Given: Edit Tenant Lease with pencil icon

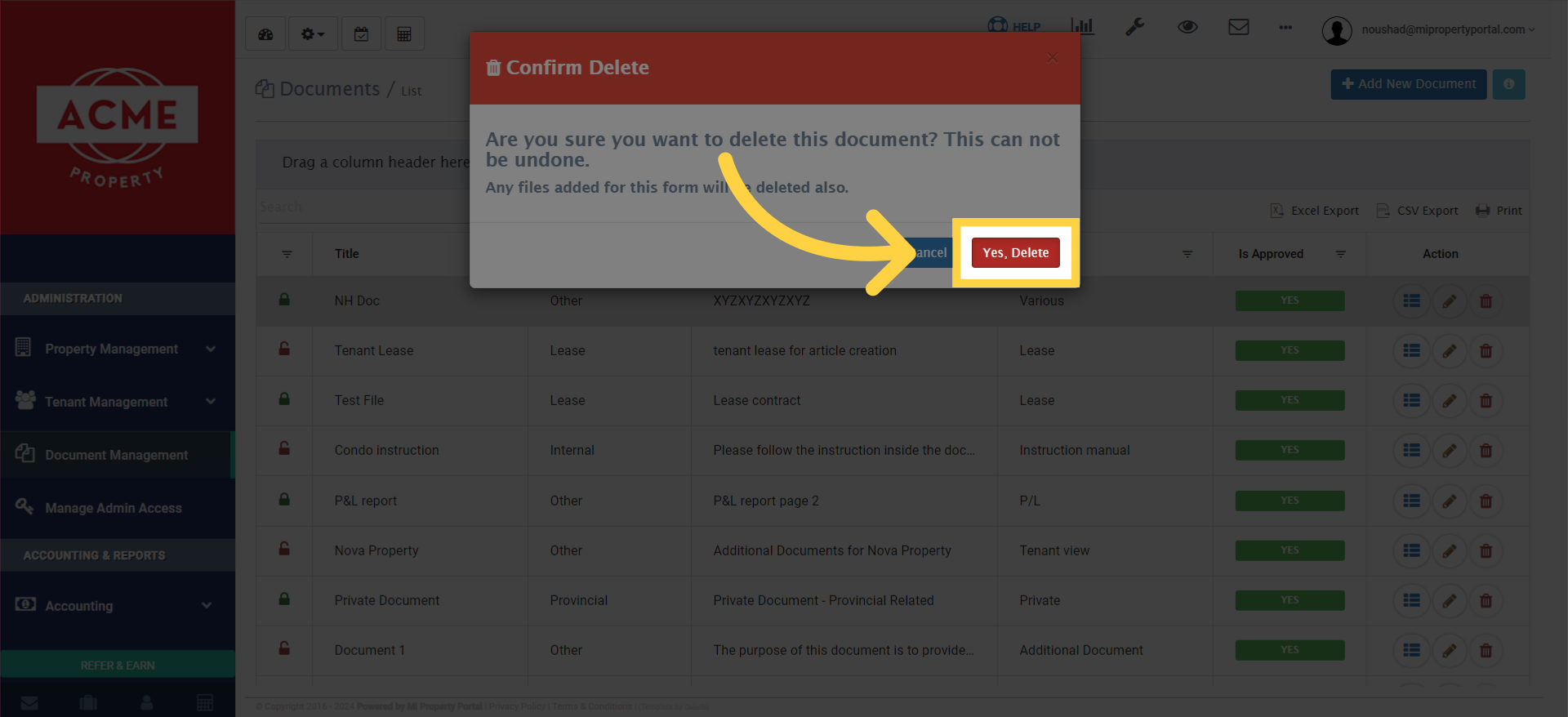Looking at the screenshot, I should click(x=1449, y=351).
